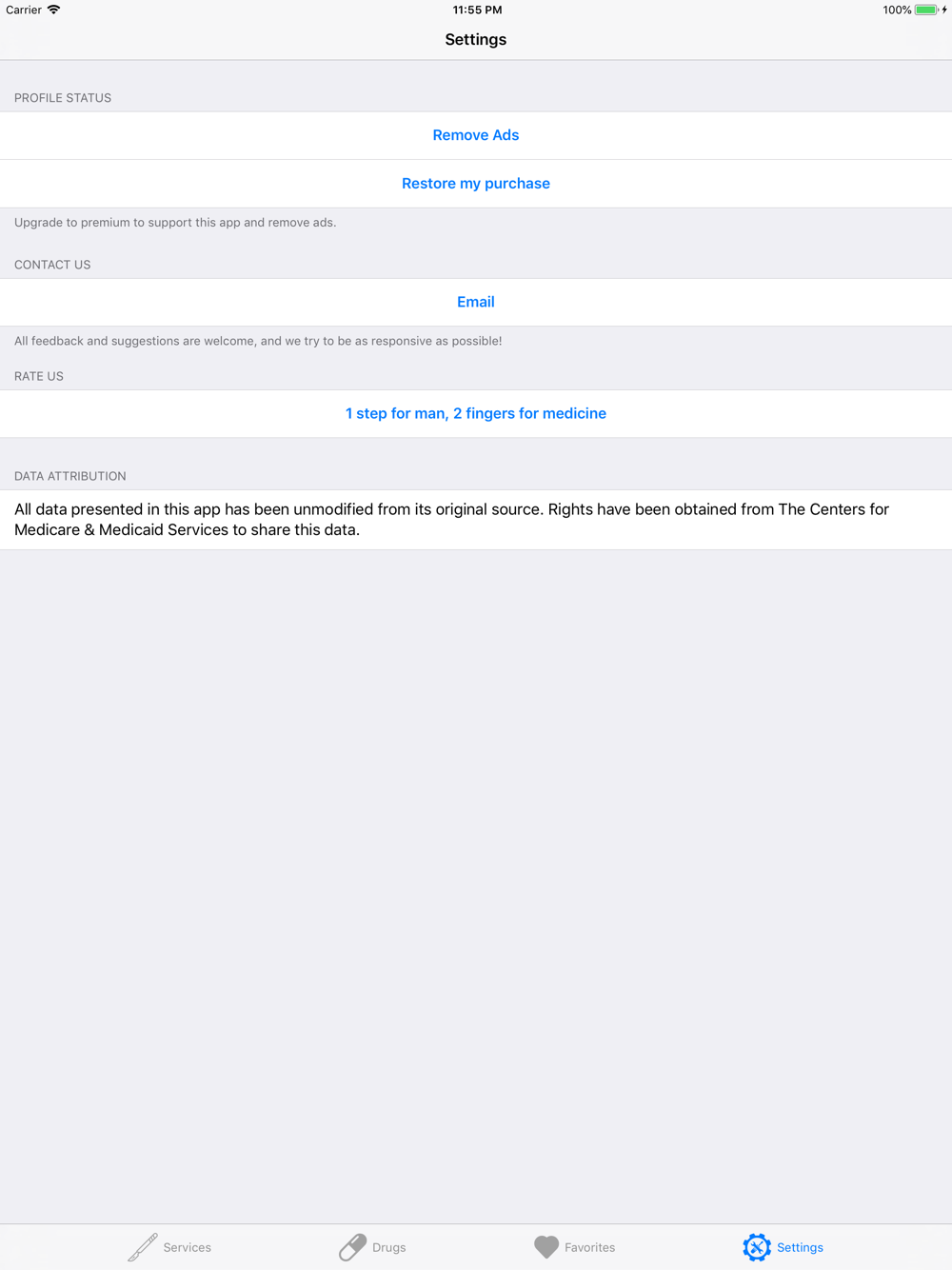Click the Carrier label in the status bar
This screenshot has width=952, height=1270.
coord(24,10)
